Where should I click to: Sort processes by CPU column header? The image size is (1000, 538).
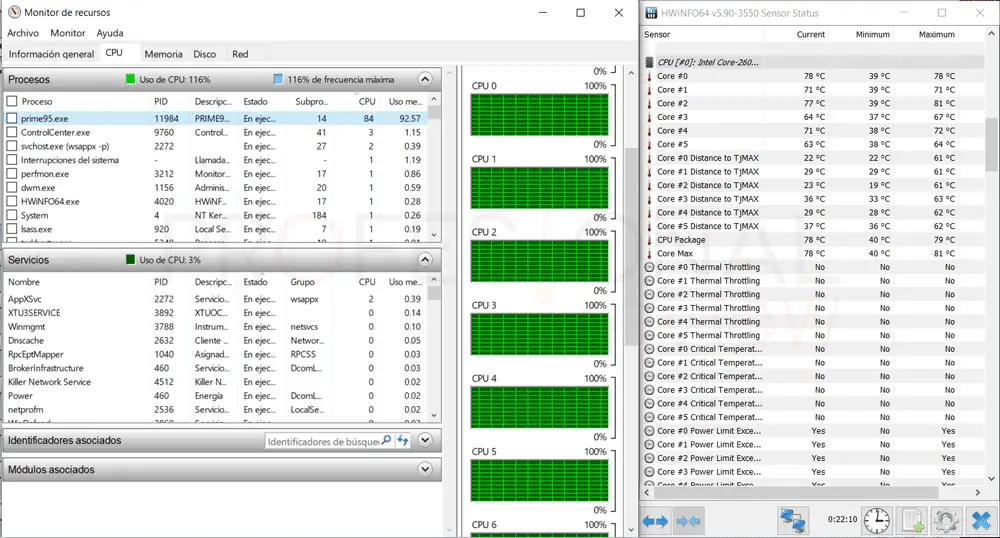(367, 101)
